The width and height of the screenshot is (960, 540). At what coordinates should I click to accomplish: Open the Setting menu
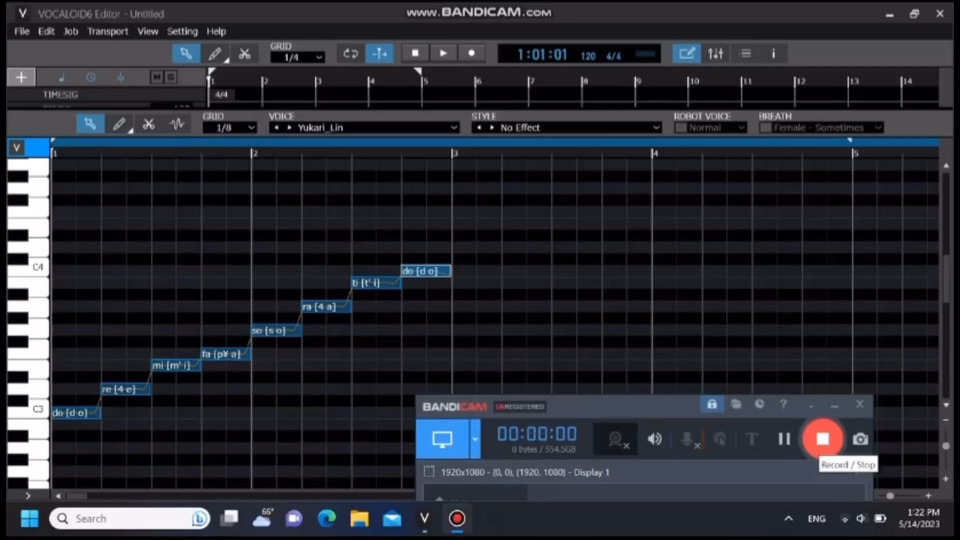click(182, 31)
